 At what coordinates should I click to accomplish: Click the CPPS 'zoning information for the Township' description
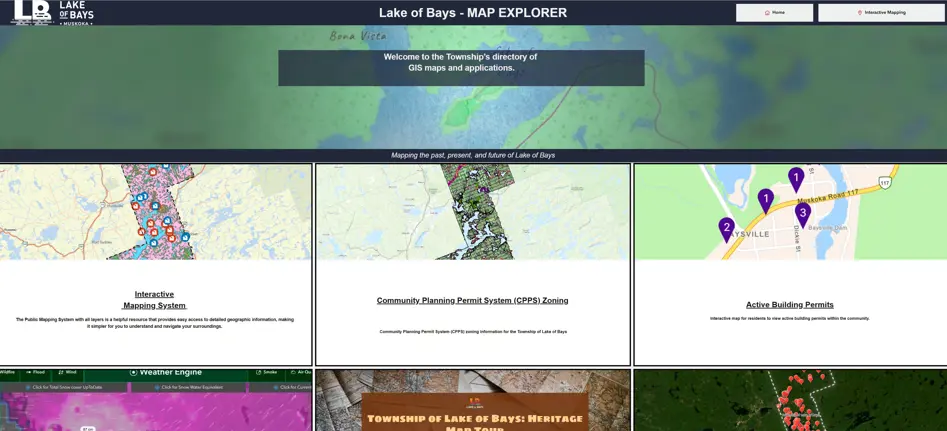pos(473,331)
